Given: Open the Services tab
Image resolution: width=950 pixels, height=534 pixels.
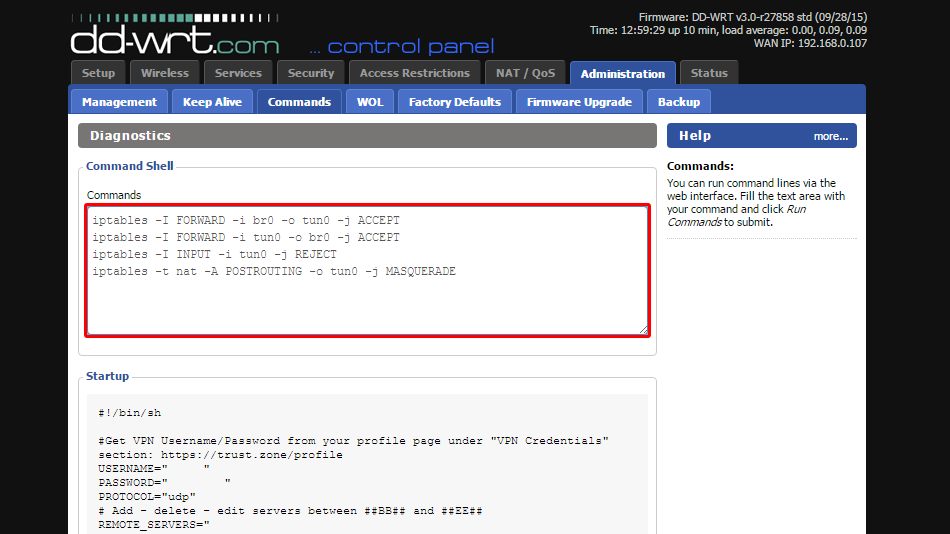Looking at the screenshot, I should coord(238,73).
